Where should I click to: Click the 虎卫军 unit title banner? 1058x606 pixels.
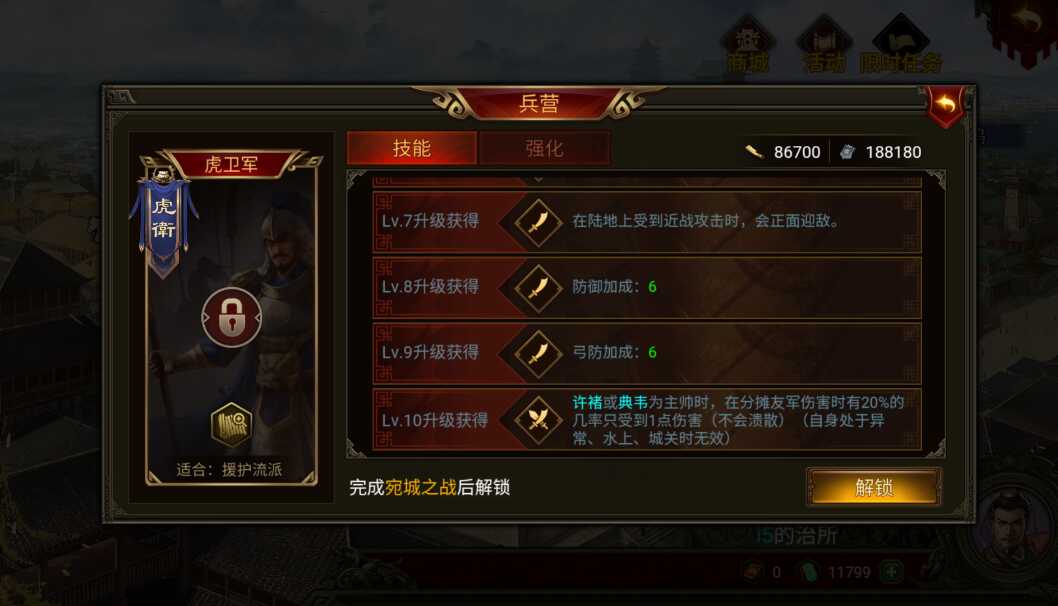231,164
